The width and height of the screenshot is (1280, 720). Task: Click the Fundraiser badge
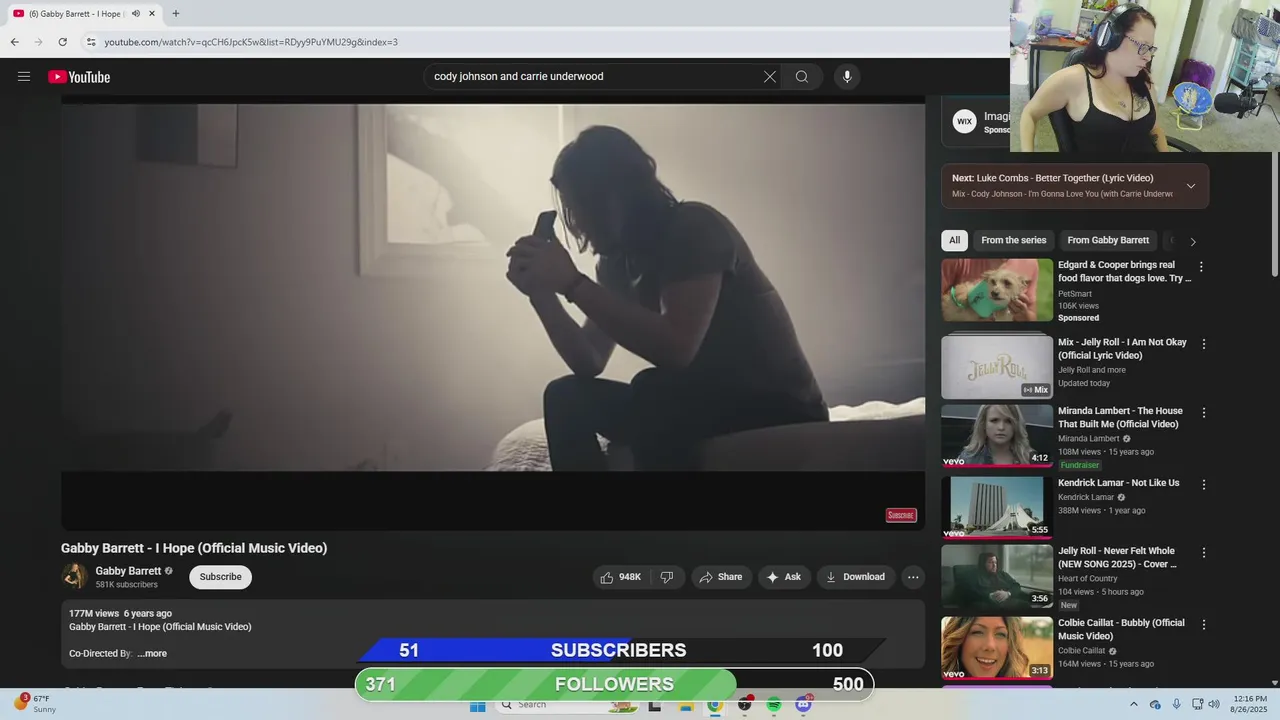click(x=1080, y=466)
